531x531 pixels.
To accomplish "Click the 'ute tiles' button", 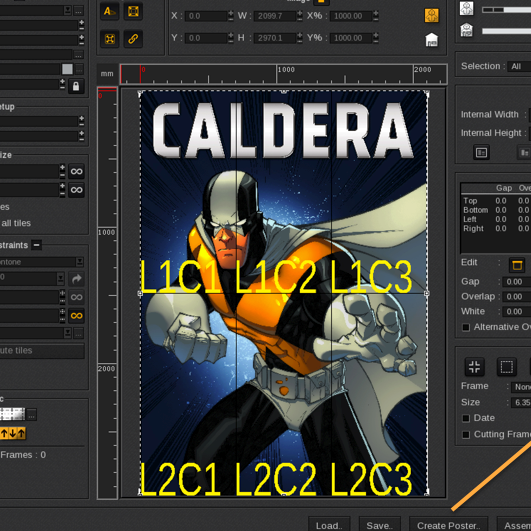I will coord(42,351).
